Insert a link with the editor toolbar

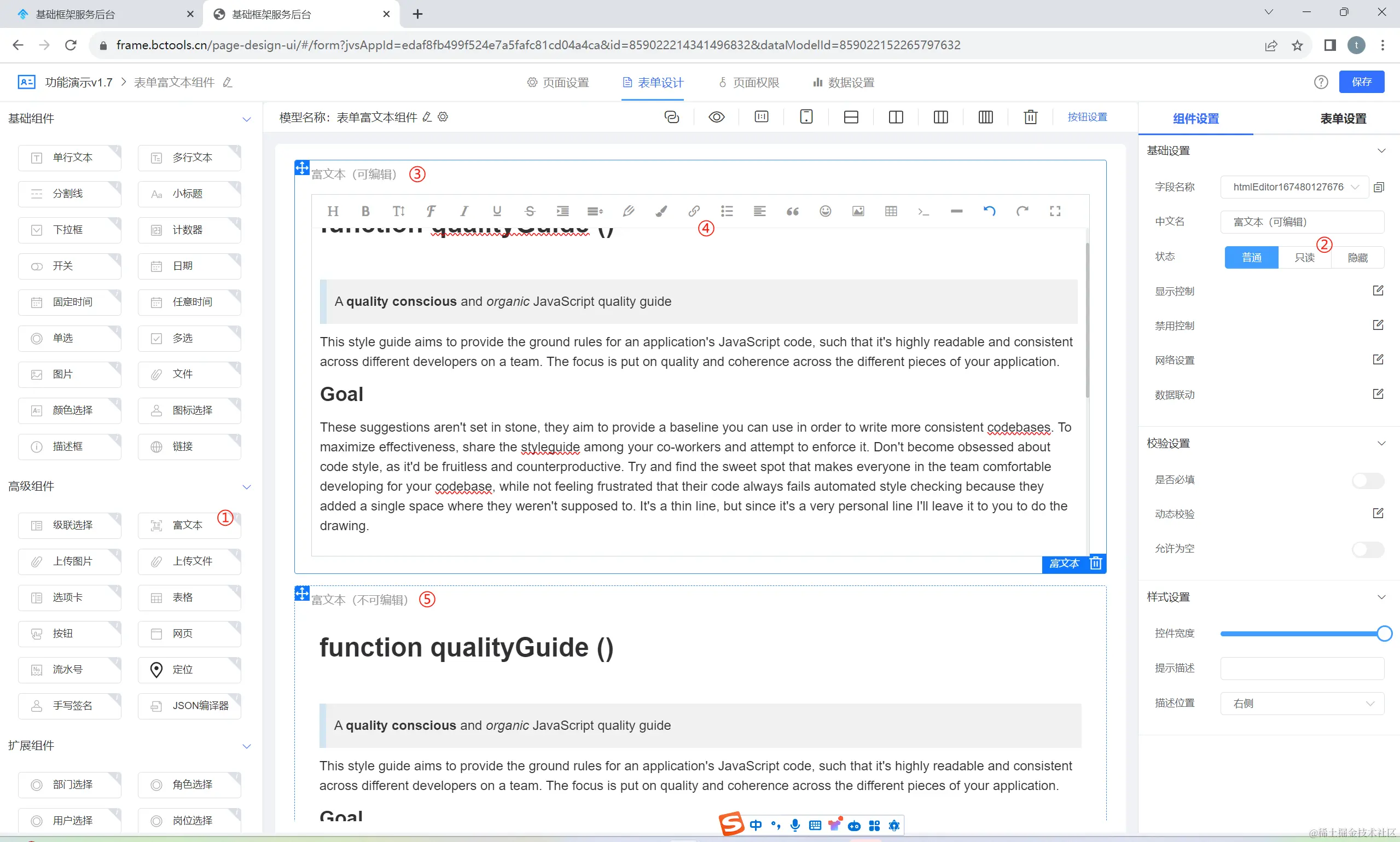tap(694, 211)
